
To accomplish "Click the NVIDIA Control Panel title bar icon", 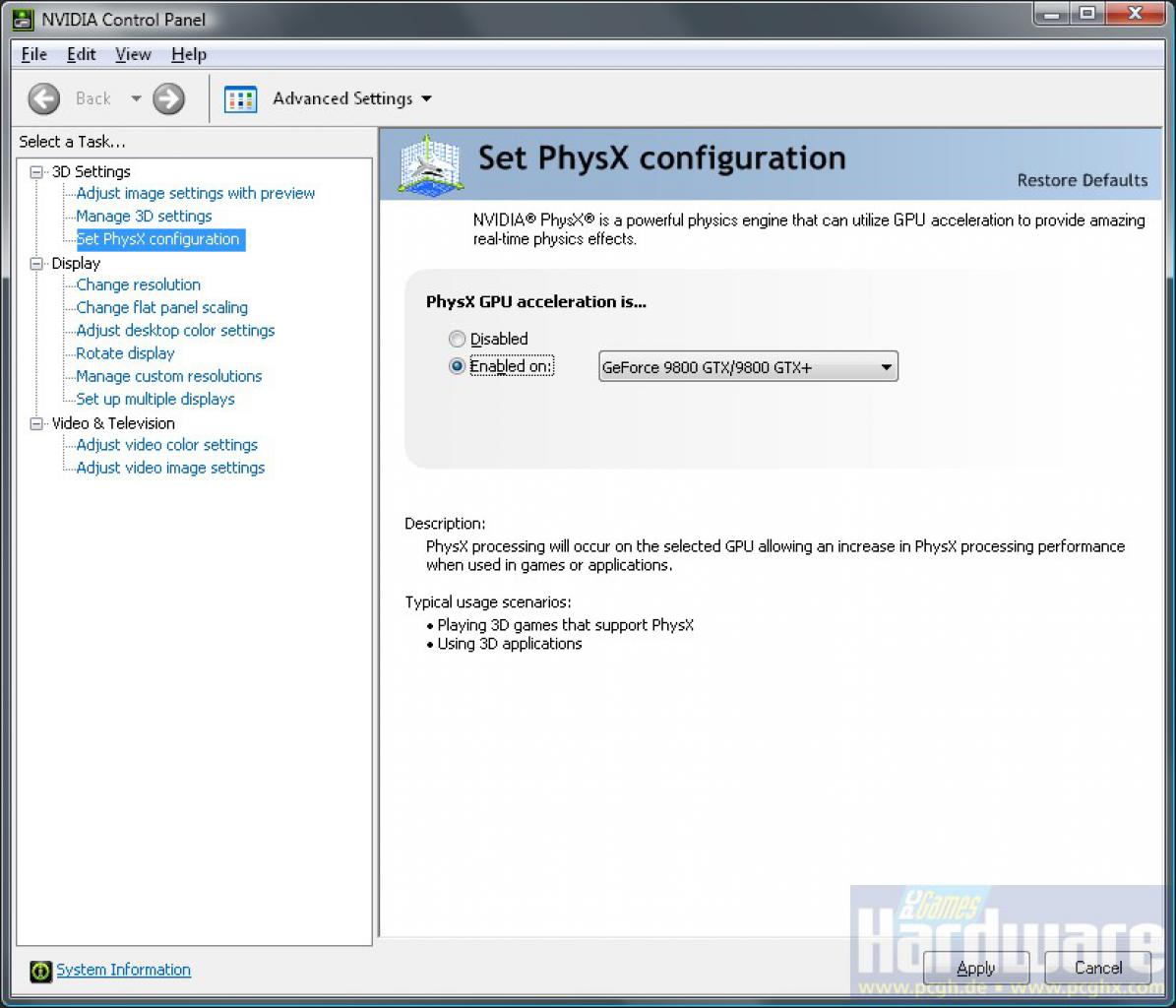I will [24, 20].
